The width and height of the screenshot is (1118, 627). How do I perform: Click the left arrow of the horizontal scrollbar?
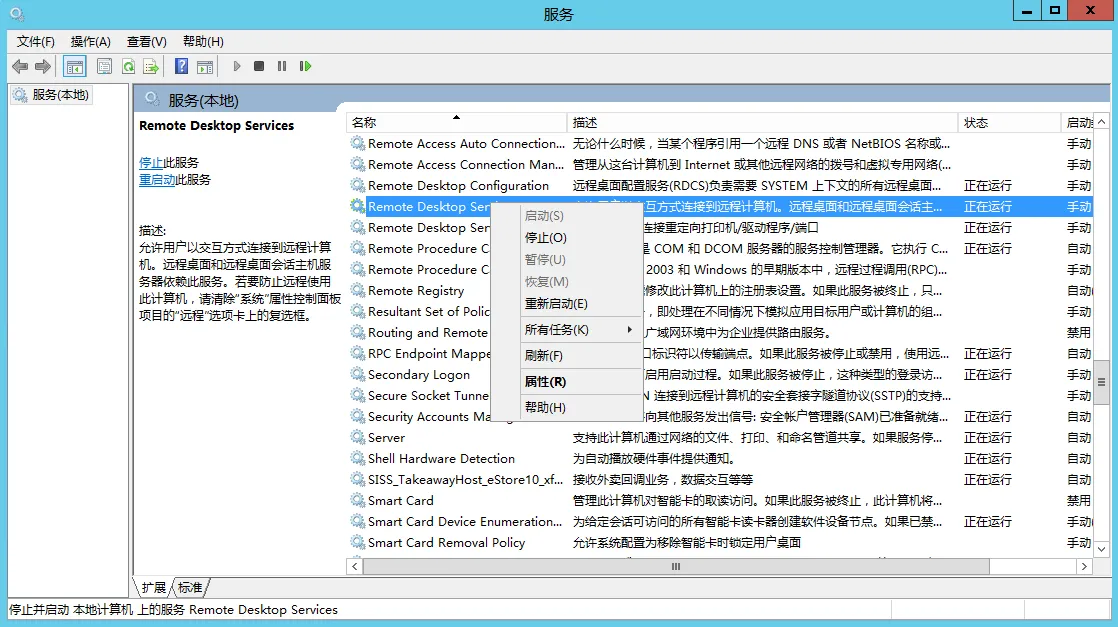[355, 566]
